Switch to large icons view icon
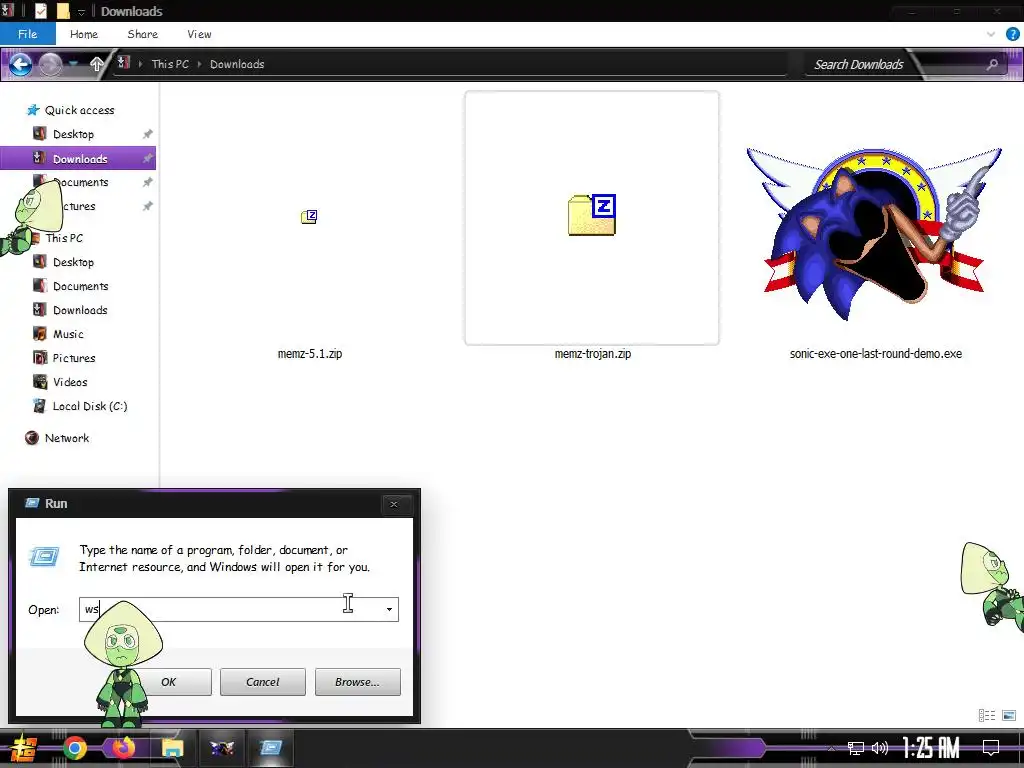1024x768 pixels. point(1009,716)
